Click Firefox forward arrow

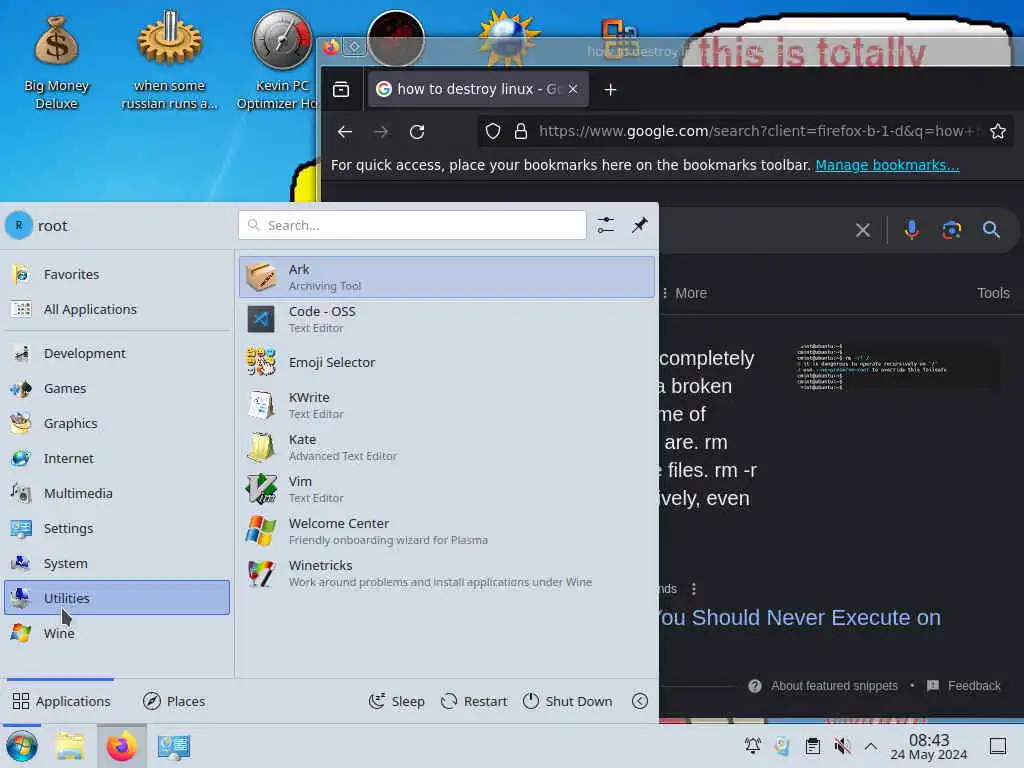pyautogui.click(x=381, y=131)
